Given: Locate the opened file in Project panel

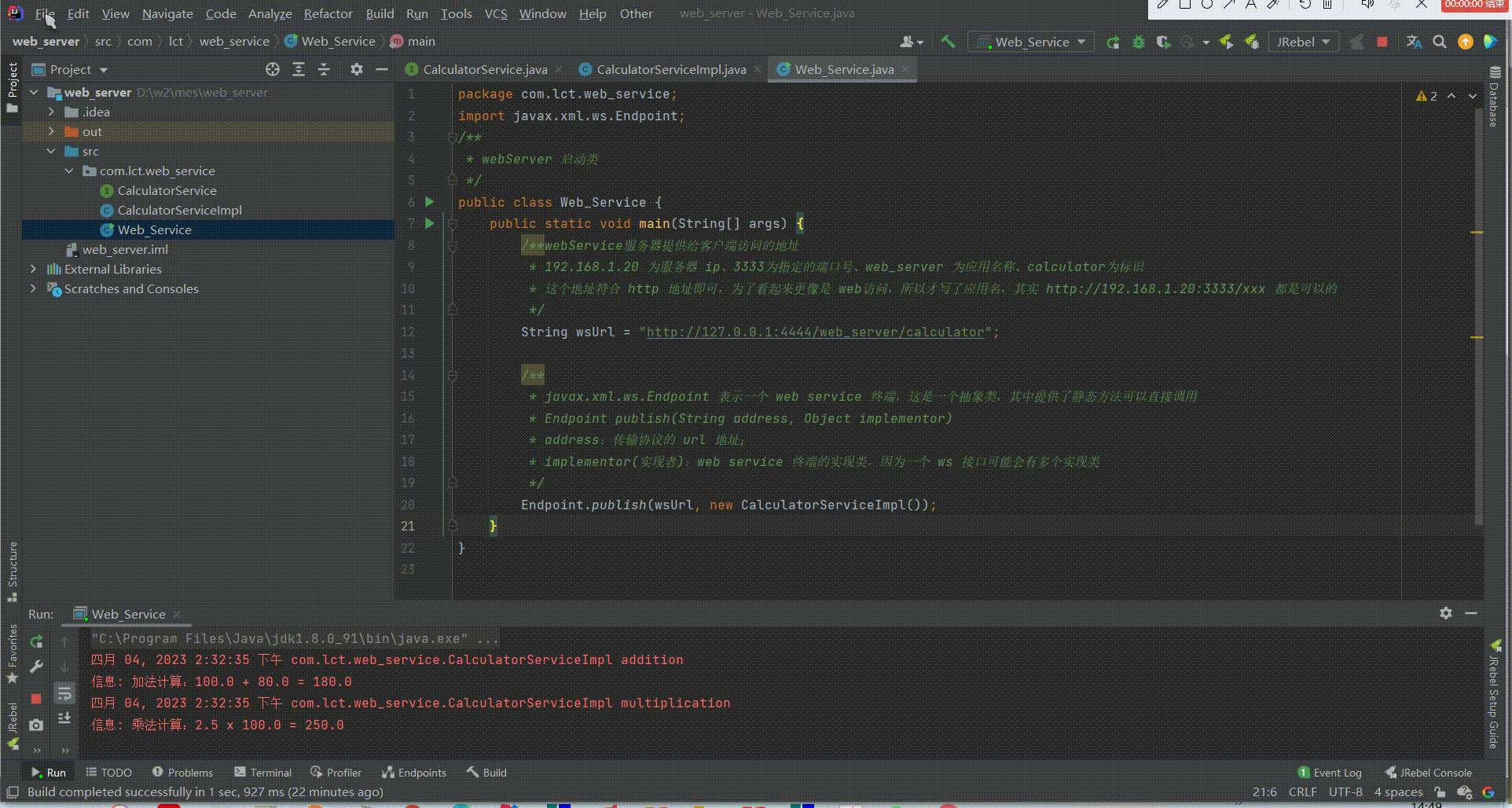Looking at the screenshot, I should (x=273, y=69).
